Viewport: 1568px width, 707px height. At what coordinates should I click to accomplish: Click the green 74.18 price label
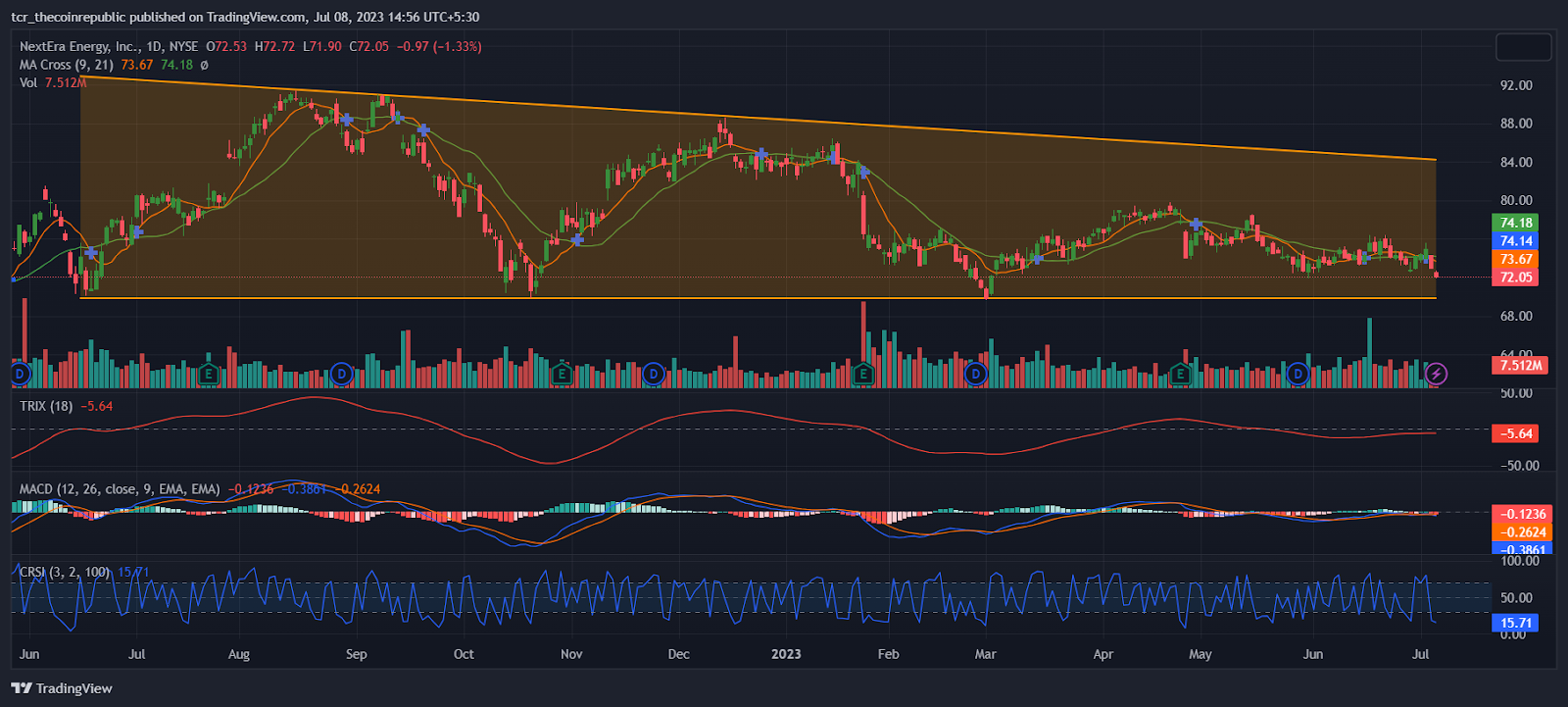(1515, 223)
